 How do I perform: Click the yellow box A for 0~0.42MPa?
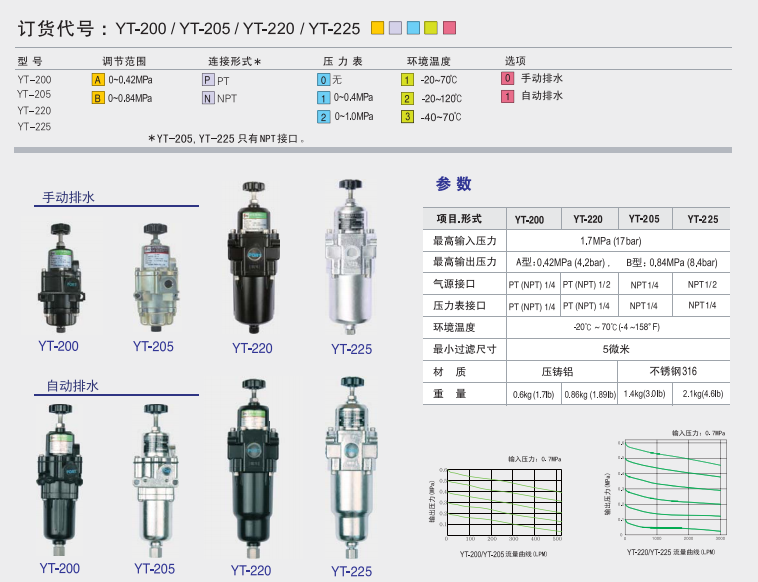point(98,79)
